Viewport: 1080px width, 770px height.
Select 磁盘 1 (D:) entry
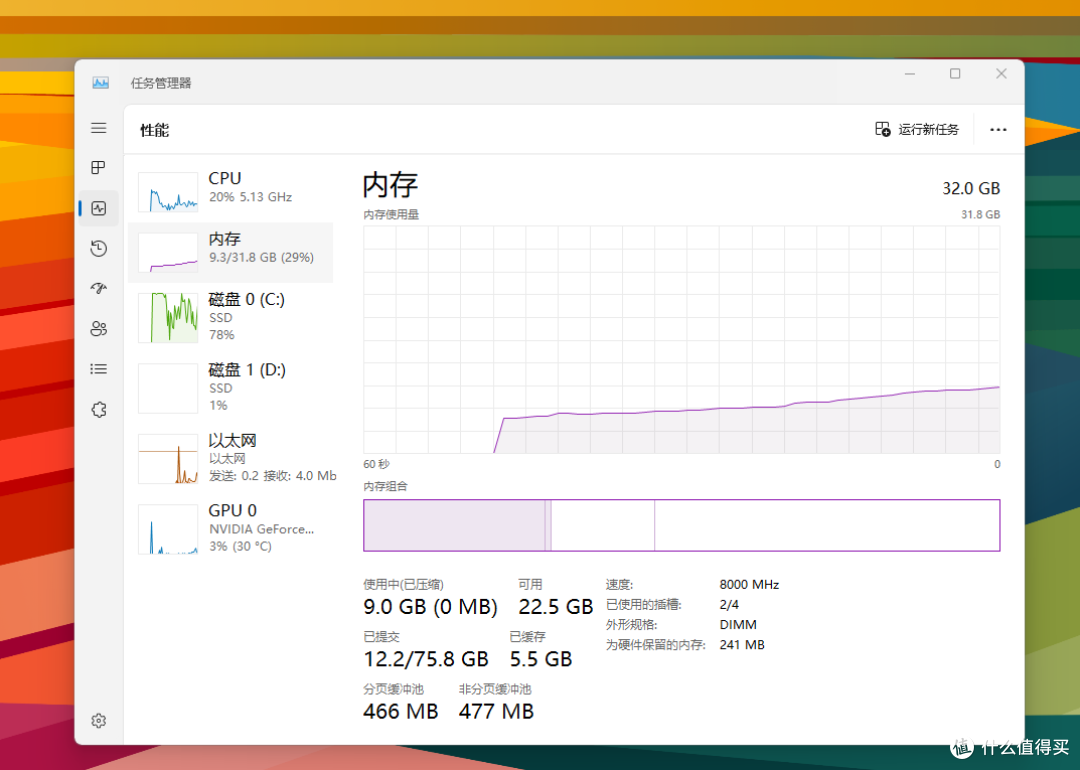(x=230, y=387)
